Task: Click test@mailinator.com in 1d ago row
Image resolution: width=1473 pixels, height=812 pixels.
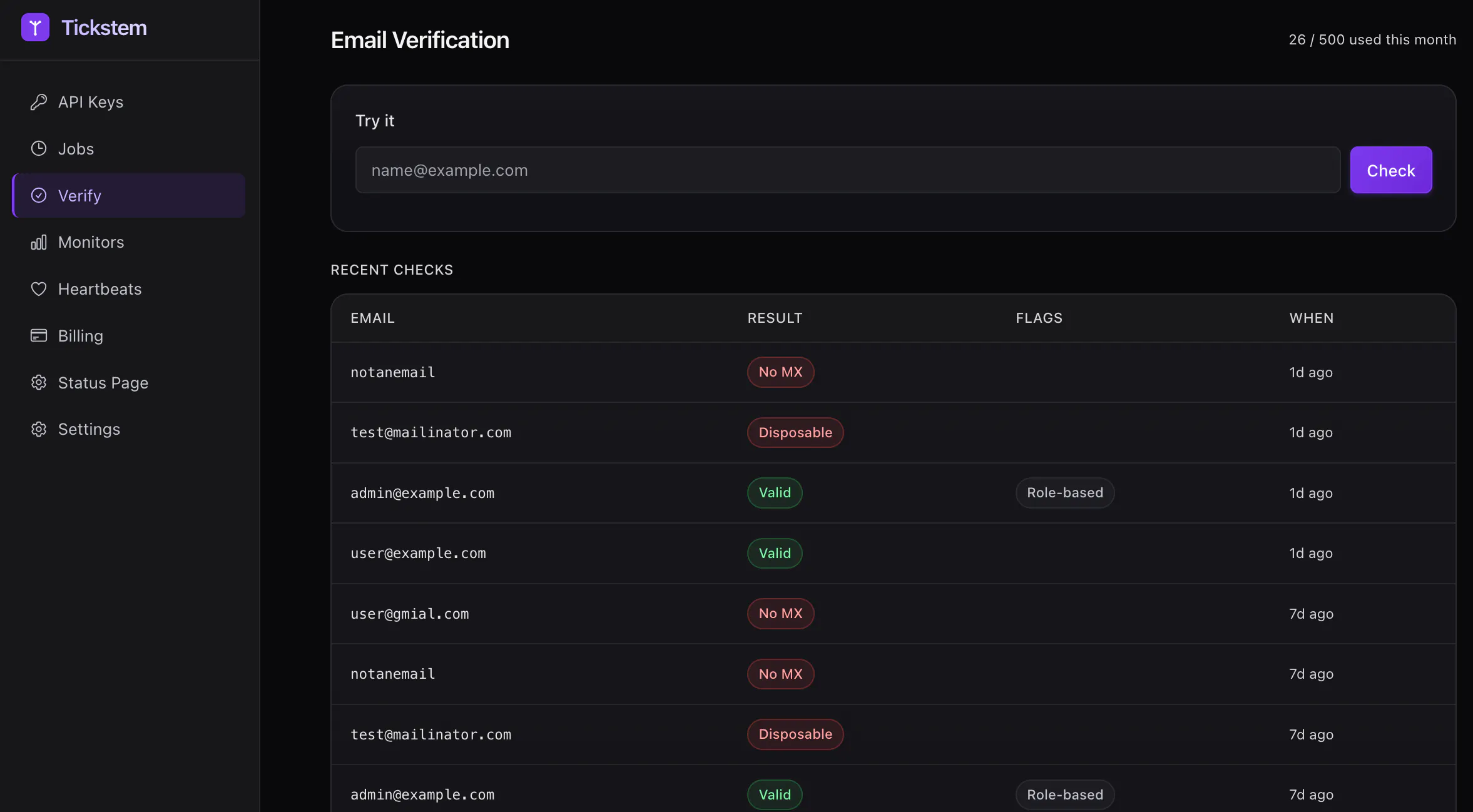Action: [x=431, y=432]
